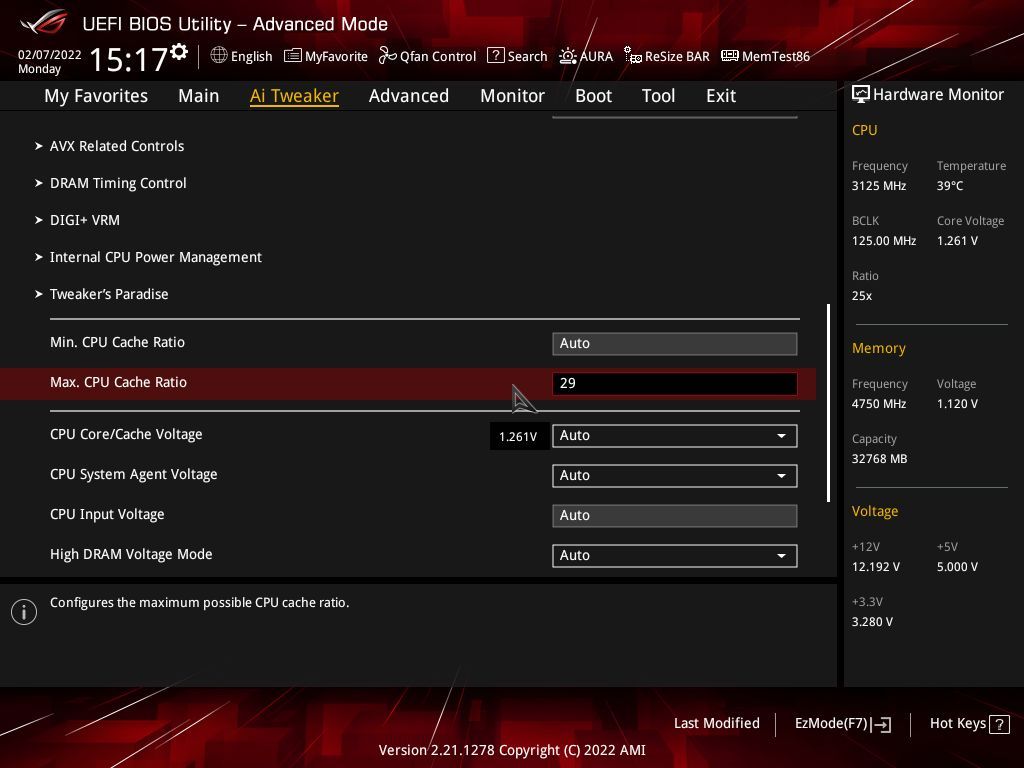Open Hot Keys help
Screen dimensions: 1024x768
point(969,724)
